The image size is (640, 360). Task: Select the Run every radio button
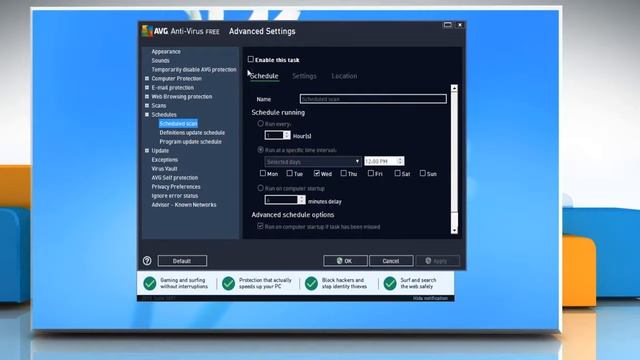[260, 123]
